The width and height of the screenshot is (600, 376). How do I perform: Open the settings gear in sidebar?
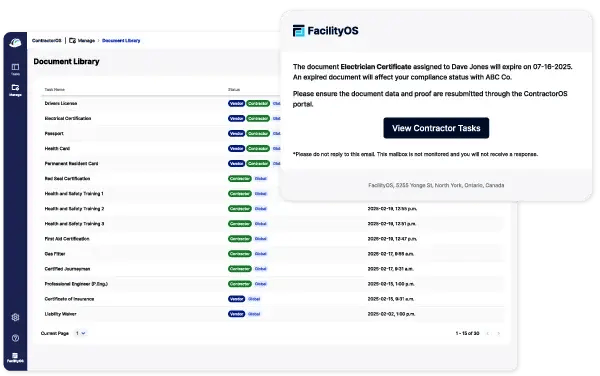tap(15, 317)
